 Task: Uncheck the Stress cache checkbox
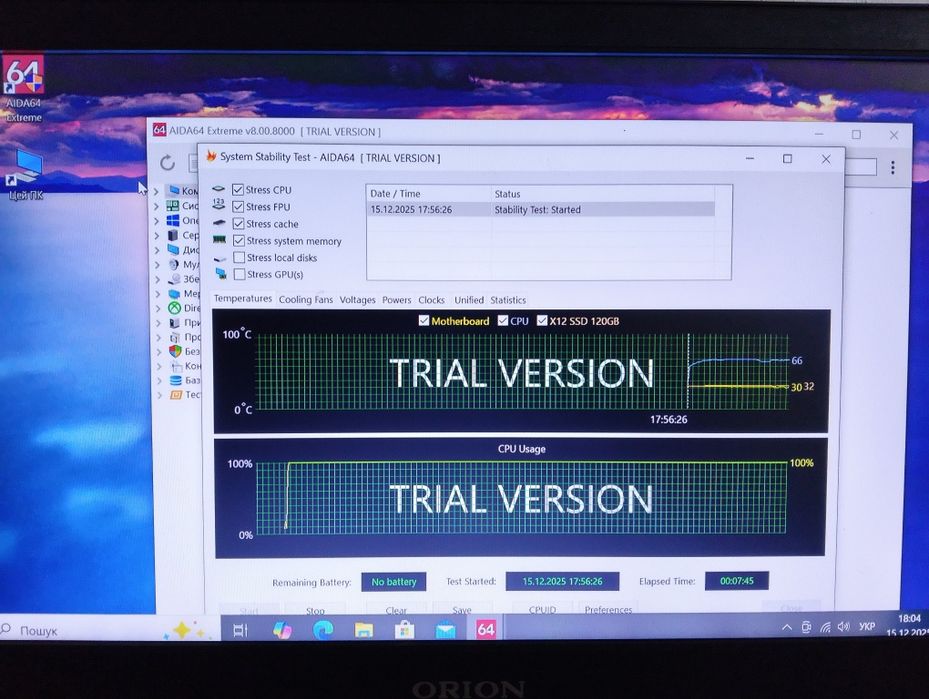[x=239, y=224]
